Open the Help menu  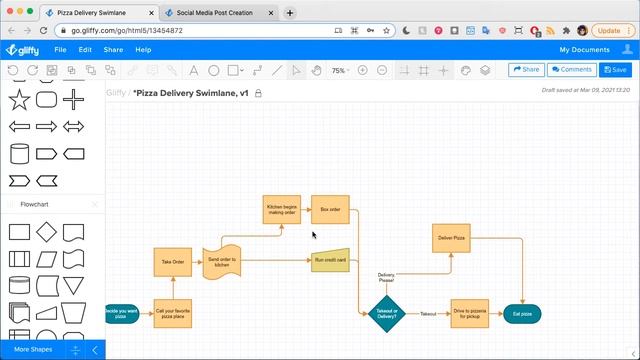143,50
